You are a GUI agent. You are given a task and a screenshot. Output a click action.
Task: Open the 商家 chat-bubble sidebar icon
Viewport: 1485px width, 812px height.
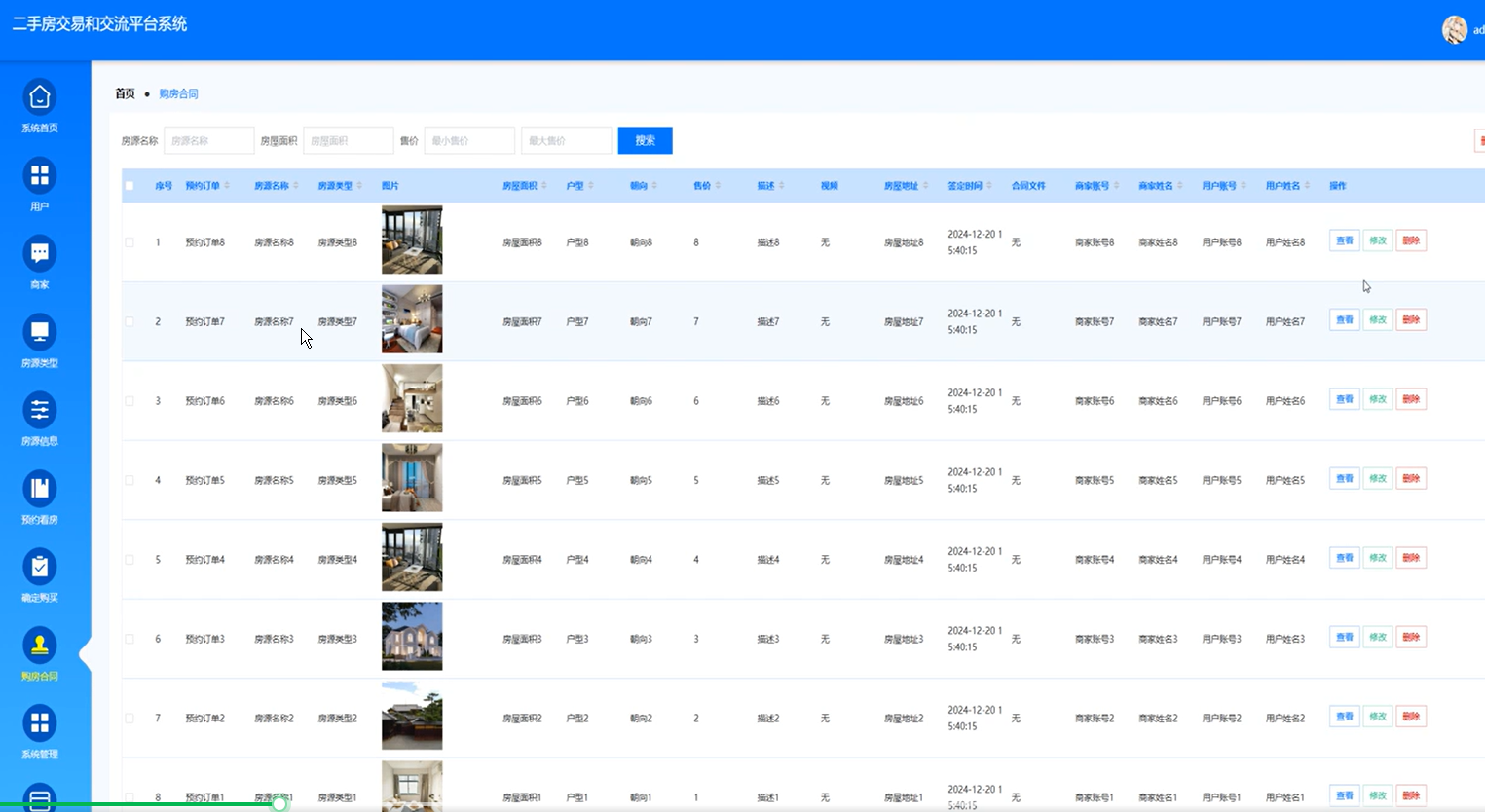(40, 254)
